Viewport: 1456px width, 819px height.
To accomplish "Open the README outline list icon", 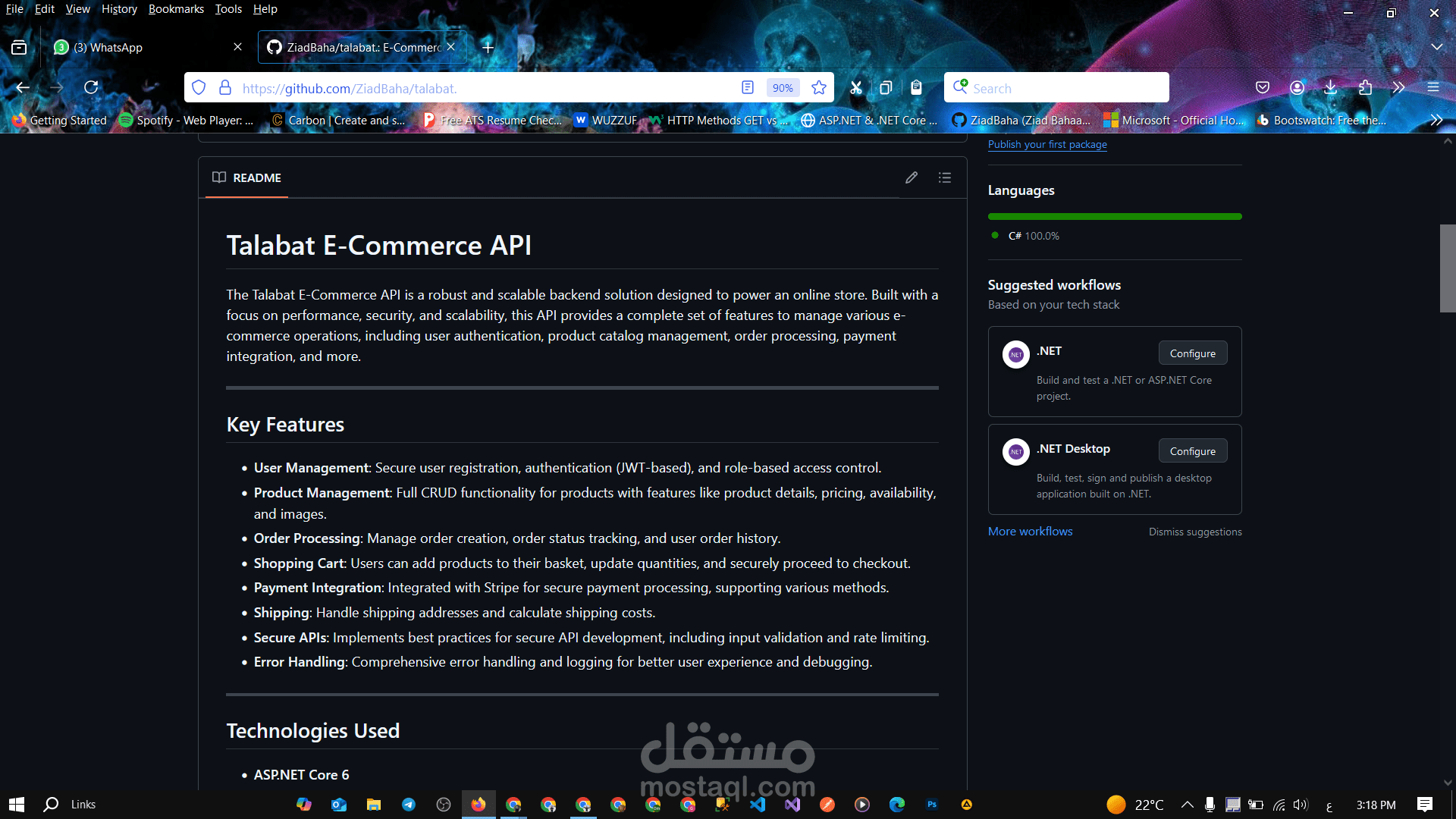I will [x=944, y=177].
